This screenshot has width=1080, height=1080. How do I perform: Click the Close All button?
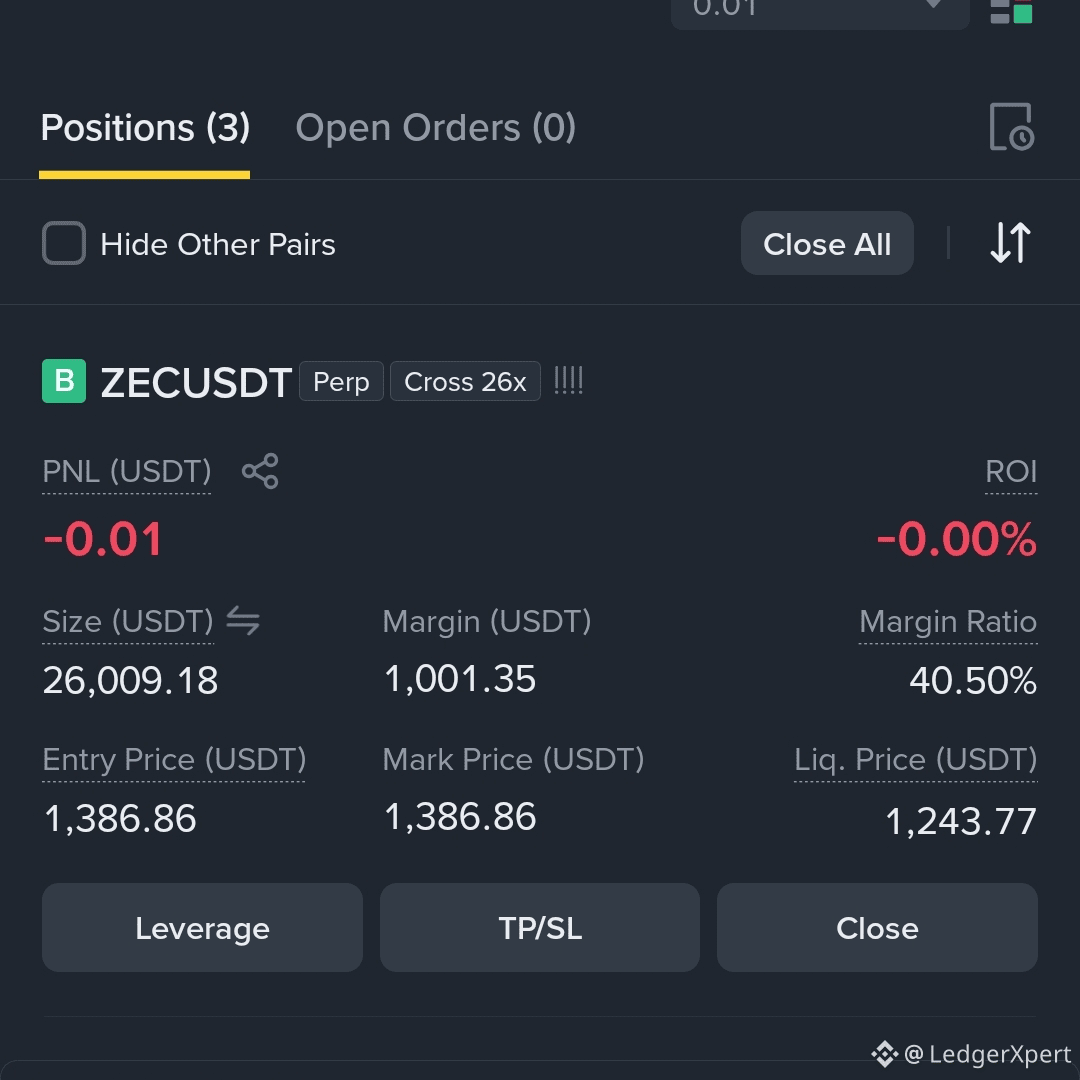827,243
